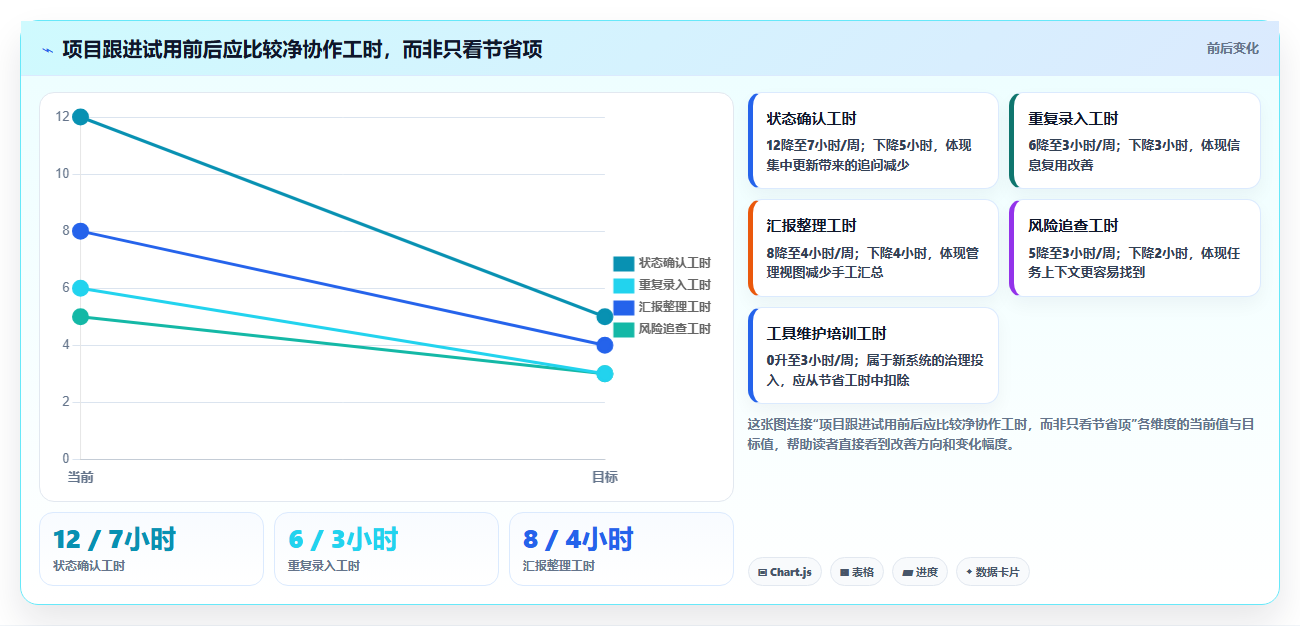The height and width of the screenshot is (626, 1300).
Task: Click the 汇报整理工时 legend color swatch
Action: pyautogui.click(x=624, y=307)
